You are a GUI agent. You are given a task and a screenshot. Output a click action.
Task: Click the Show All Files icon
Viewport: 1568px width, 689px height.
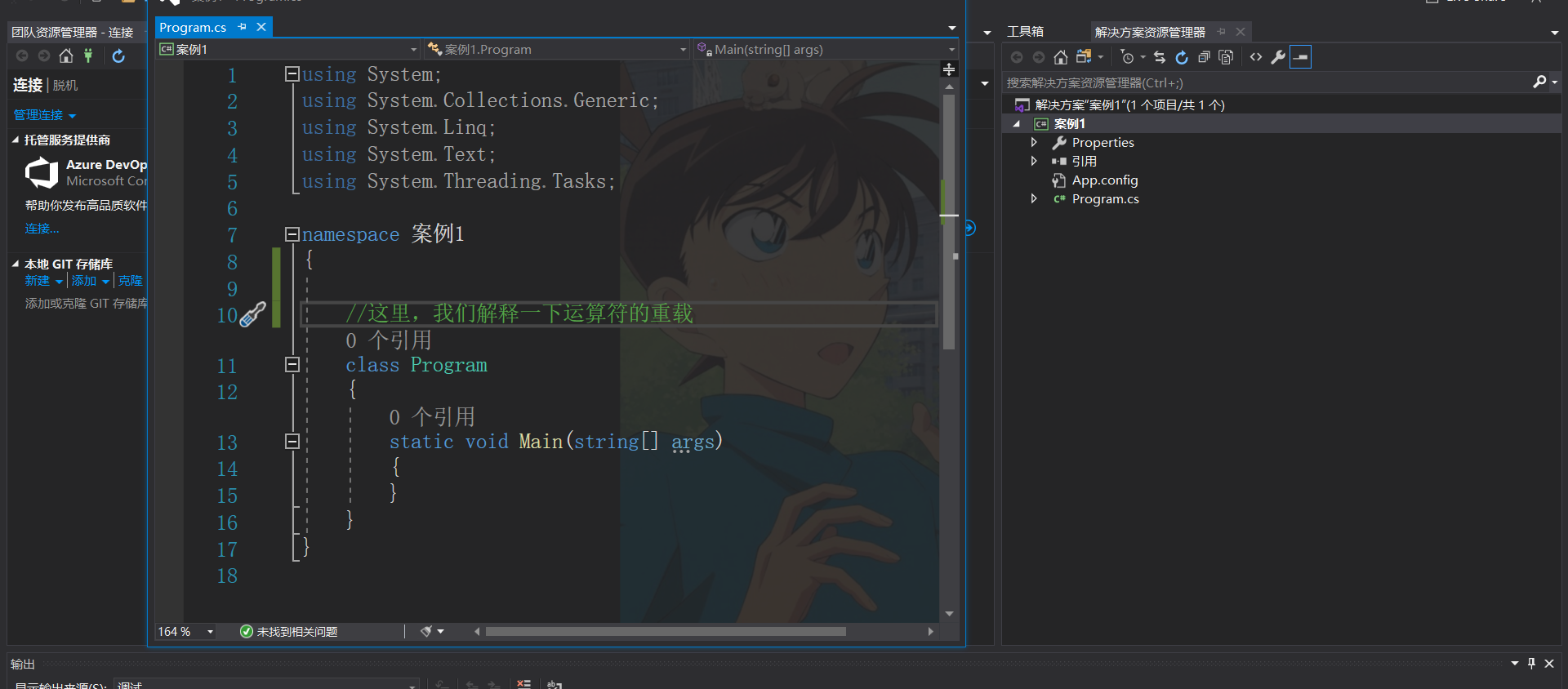click(1226, 57)
